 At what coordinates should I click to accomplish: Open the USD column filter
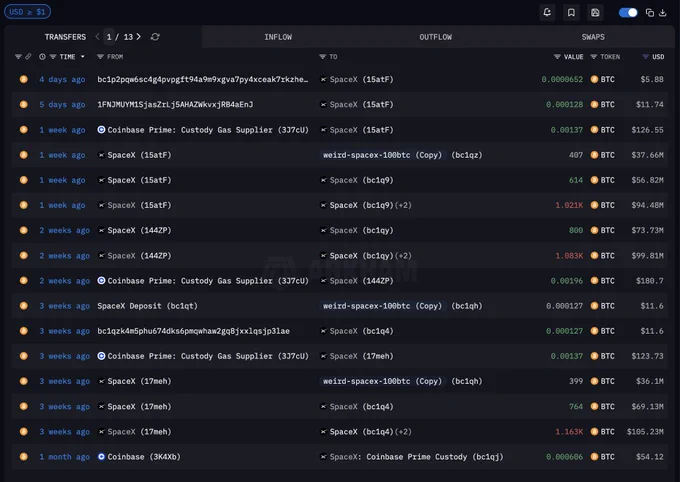coord(646,56)
